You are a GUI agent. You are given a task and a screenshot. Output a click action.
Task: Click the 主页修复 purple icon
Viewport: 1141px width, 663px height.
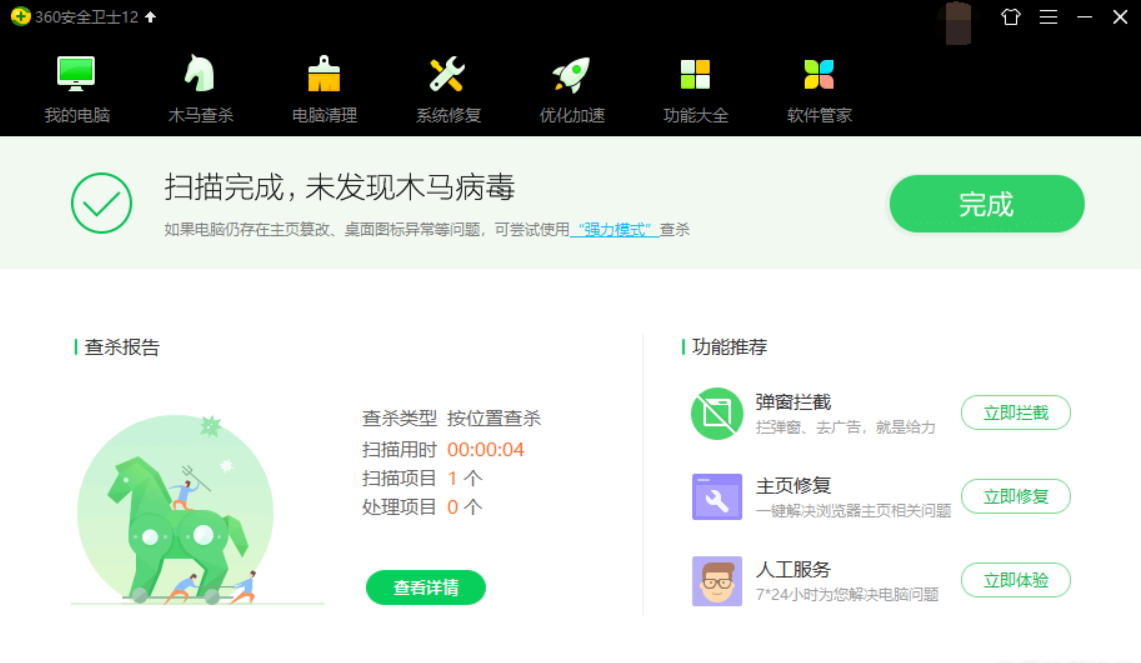coord(716,497)
